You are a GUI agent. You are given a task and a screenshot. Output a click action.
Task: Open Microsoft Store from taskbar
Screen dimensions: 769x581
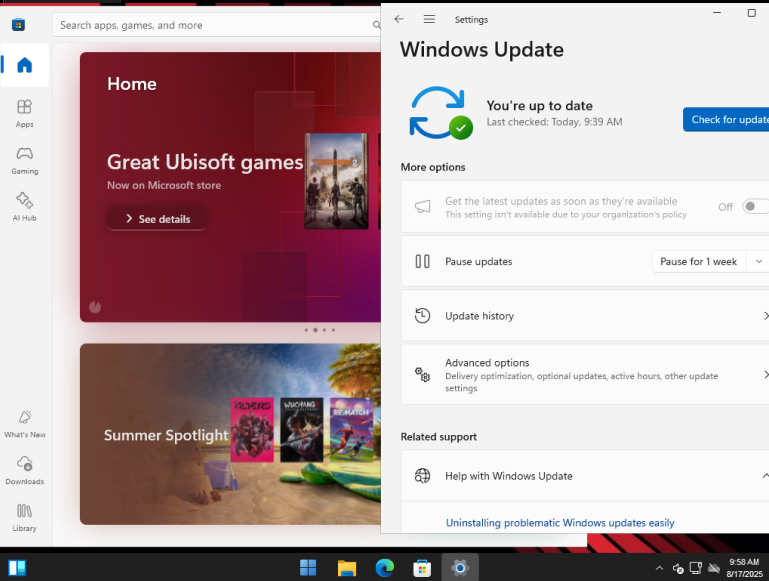[x=422, y=568]
